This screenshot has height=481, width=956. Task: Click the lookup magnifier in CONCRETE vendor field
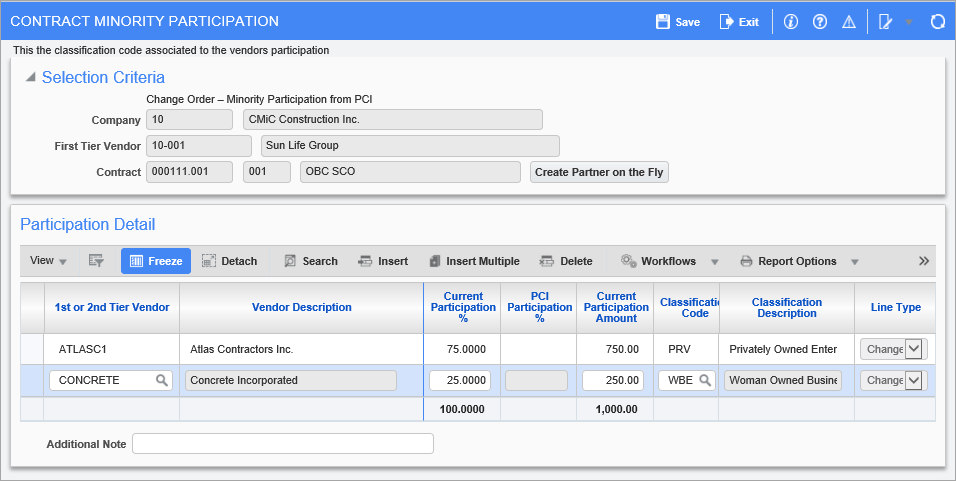[x=161, y=380]
